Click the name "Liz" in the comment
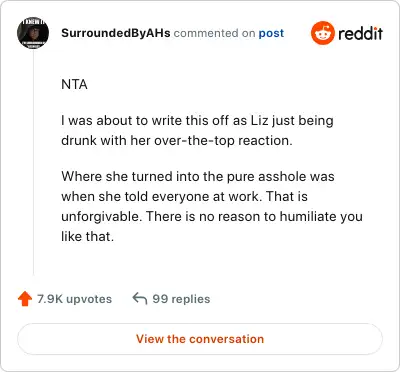 point(259,121)
